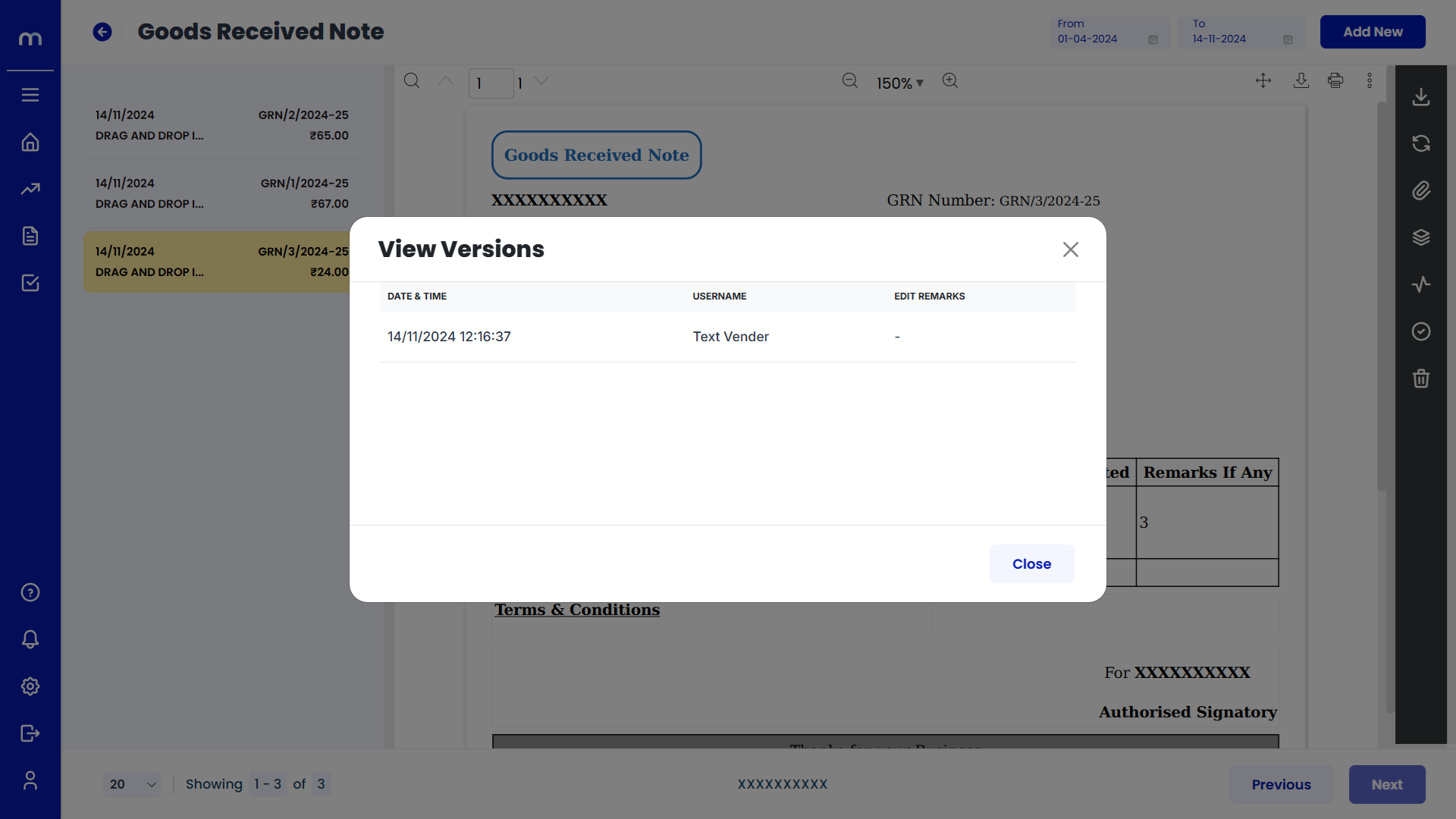Click the refresh icon in right panel
Image resolution: width=1456 pixels, height=819 pixels.
tap(1421, 143)
